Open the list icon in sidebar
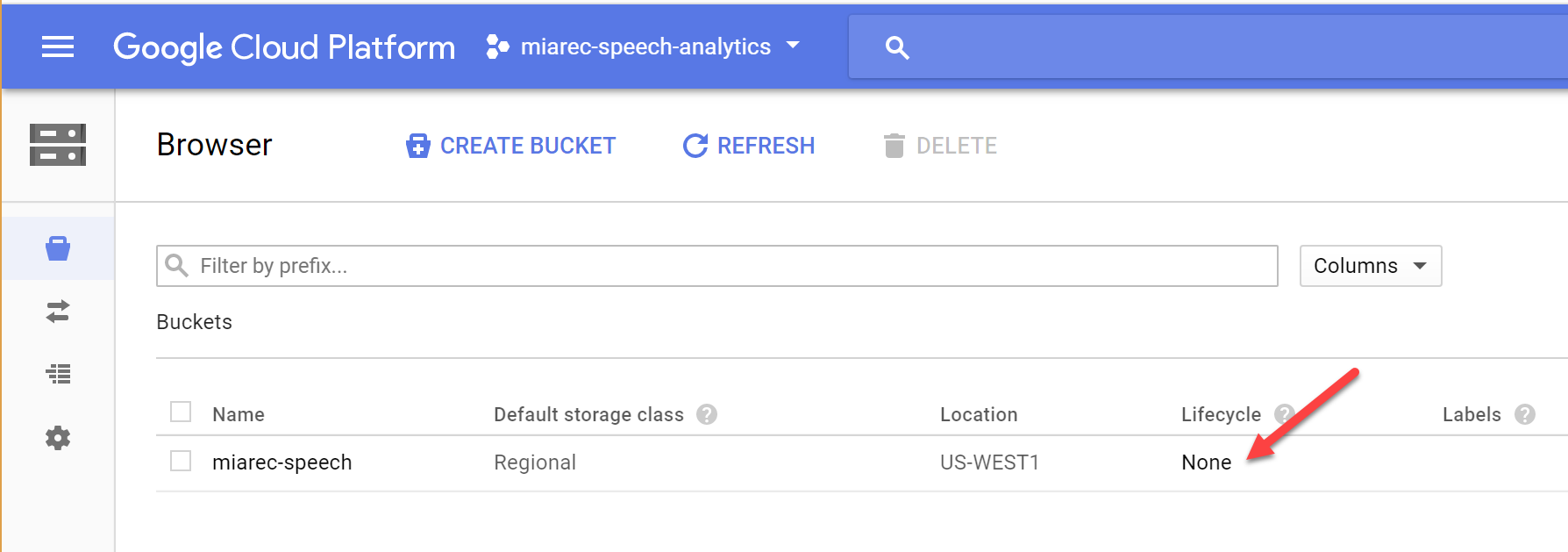The width and height of the screenshot is (1568, 552). click(x=58, y=374)
